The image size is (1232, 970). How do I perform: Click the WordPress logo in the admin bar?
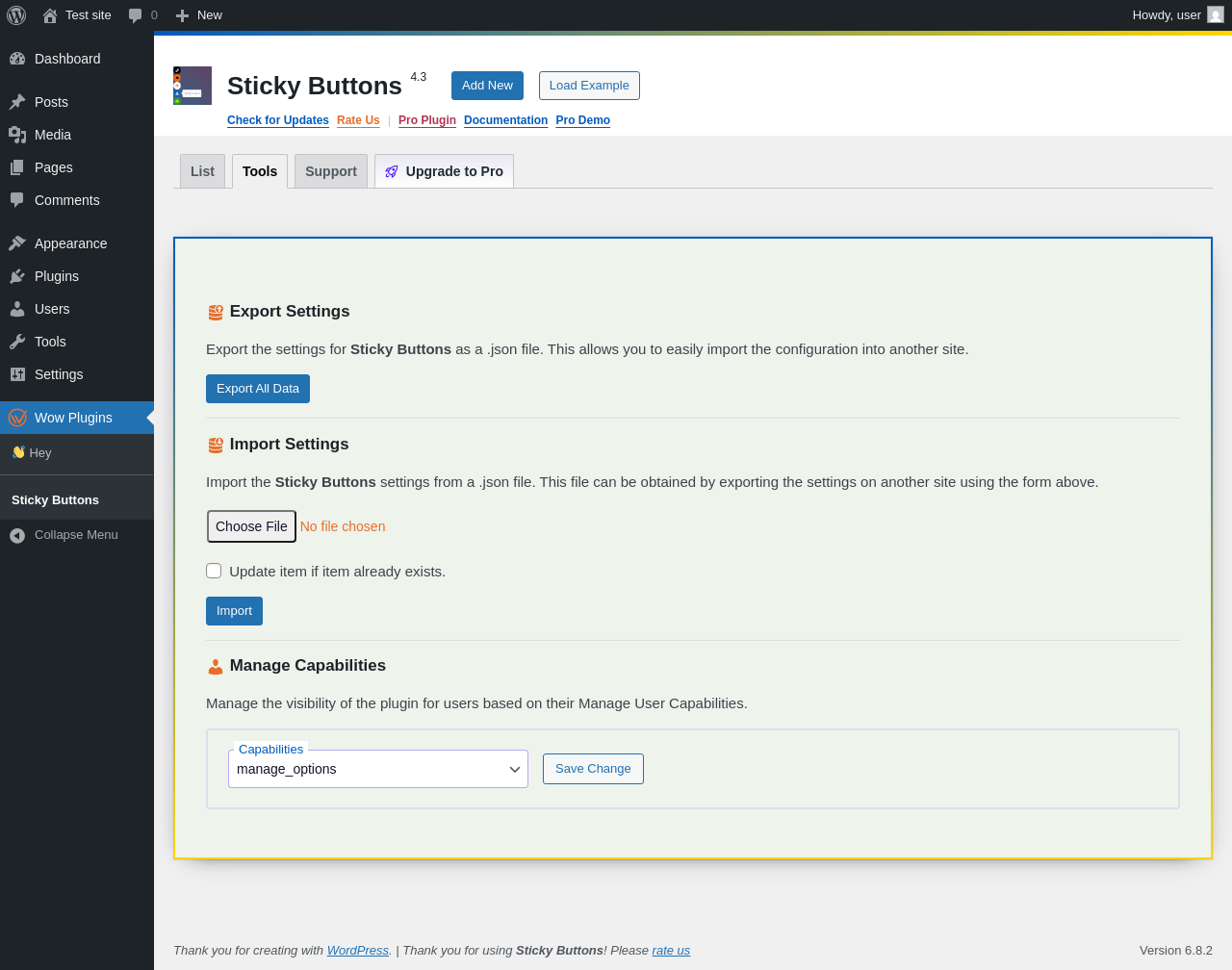tap(16, 15)
